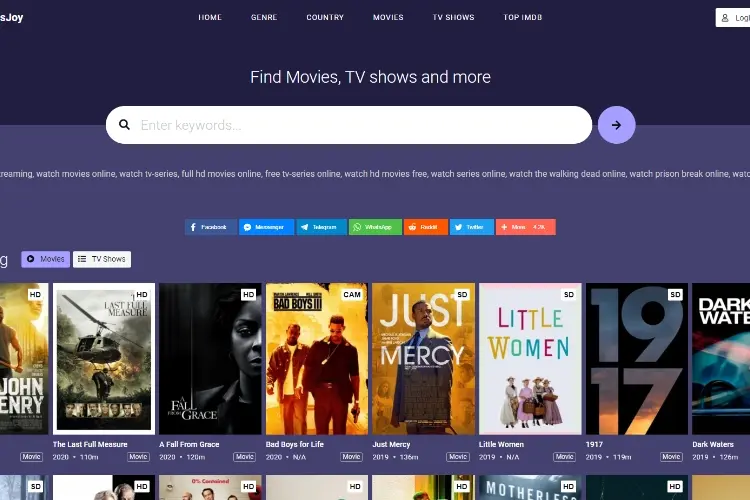Screen dimensions: 750x500
Task: Click the Movie tag under Bad Boys for Life
Action: pos(352,457)
